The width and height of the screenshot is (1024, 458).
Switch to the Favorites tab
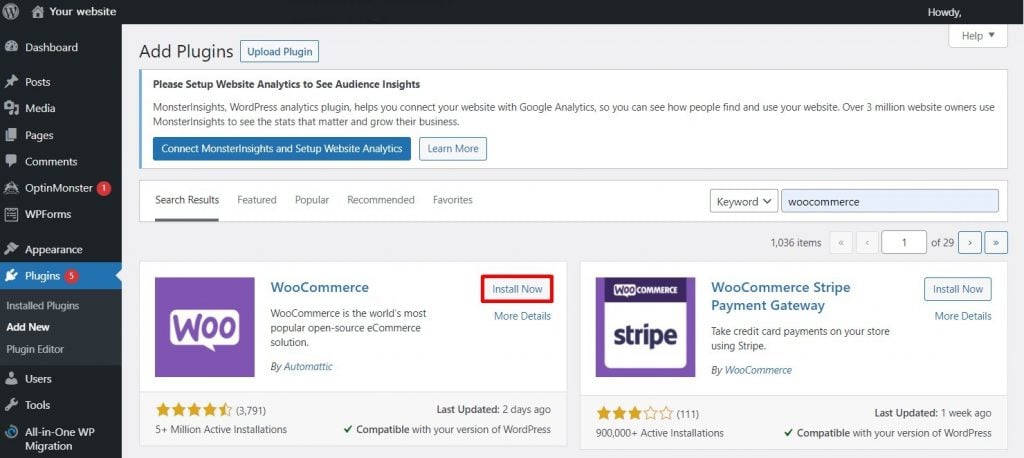point(453,200)
